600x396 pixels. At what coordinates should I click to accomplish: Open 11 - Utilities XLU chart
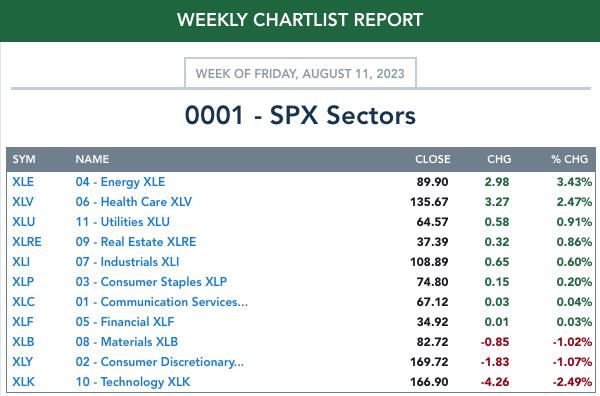coord(122,222)
